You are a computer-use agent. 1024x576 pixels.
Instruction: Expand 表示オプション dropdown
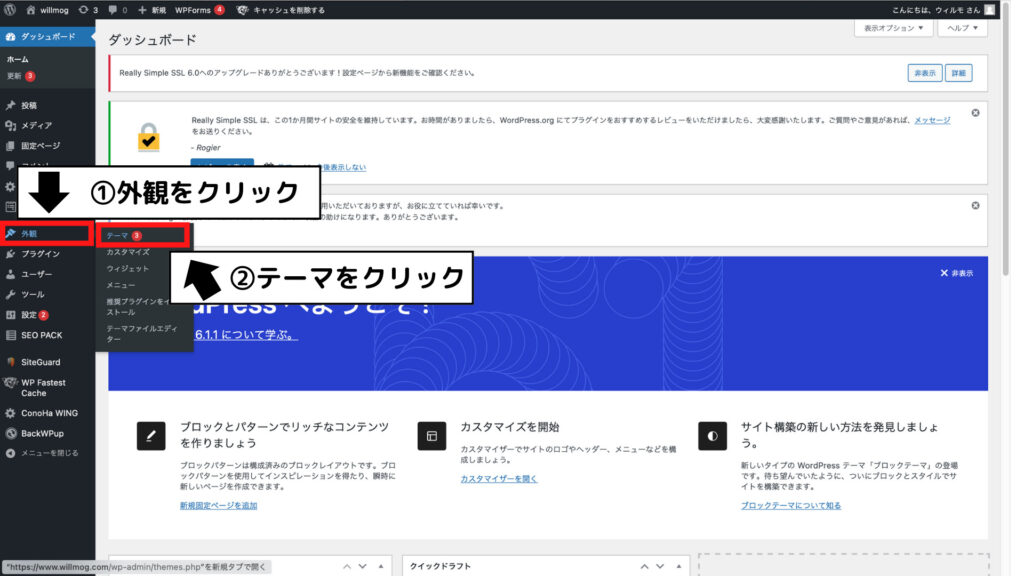point(893,28)
